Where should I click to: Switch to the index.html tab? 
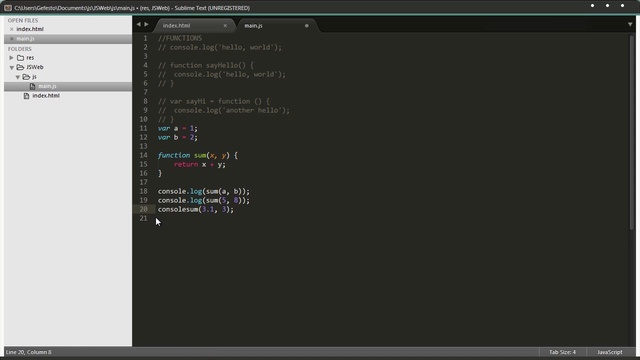(176, 25)
